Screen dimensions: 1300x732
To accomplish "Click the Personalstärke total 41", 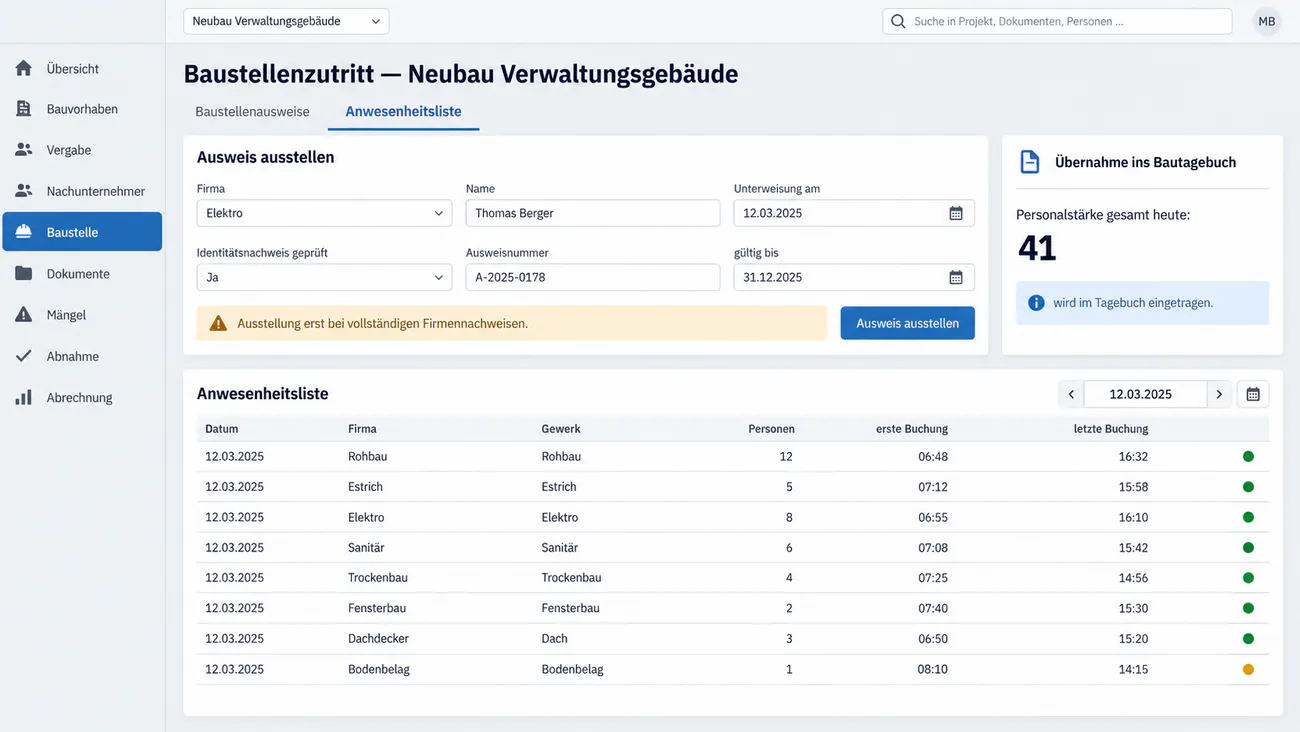I will click(1037, 248).
